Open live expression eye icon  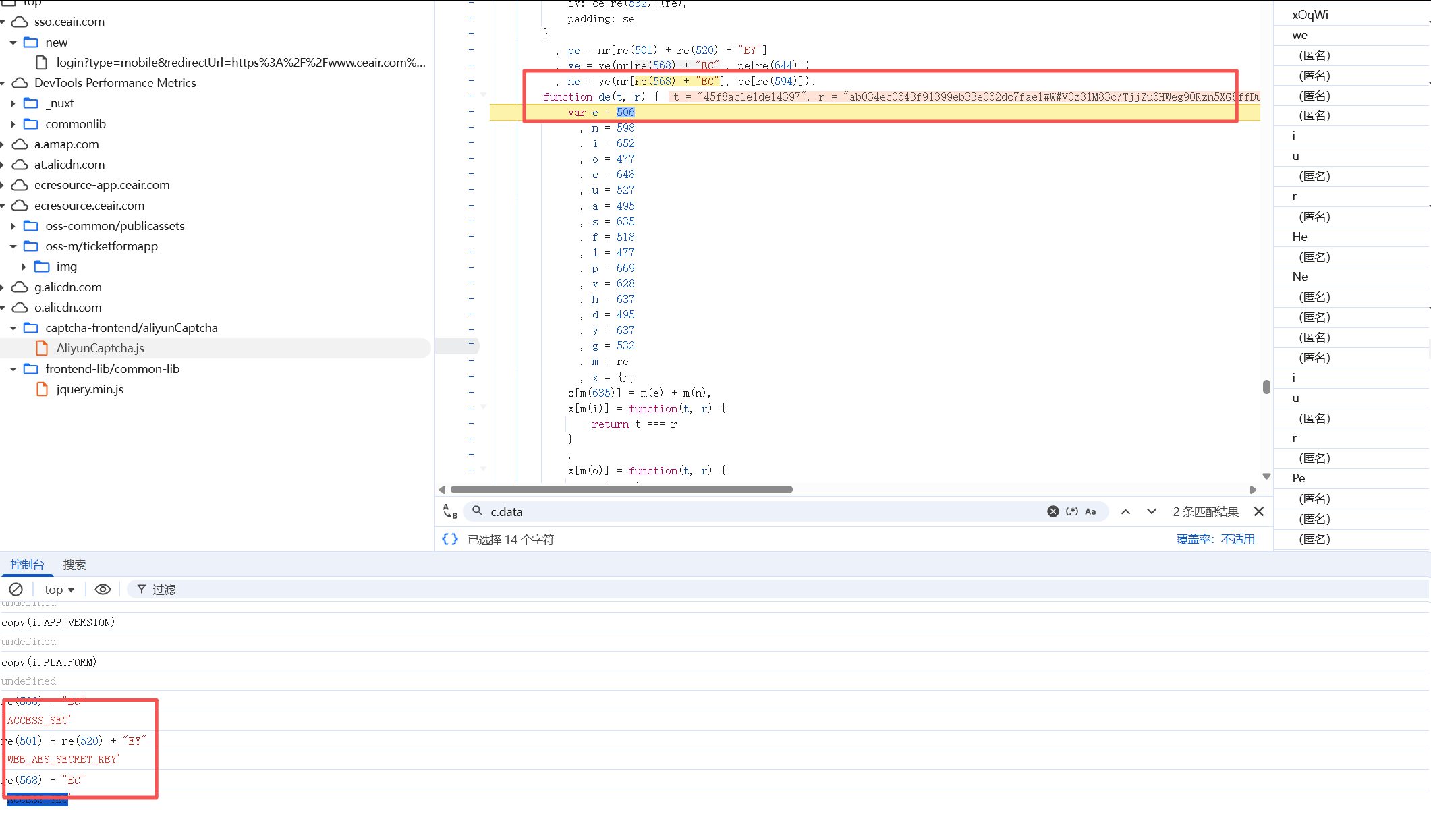pyautogui.click(x=103, y=589)
